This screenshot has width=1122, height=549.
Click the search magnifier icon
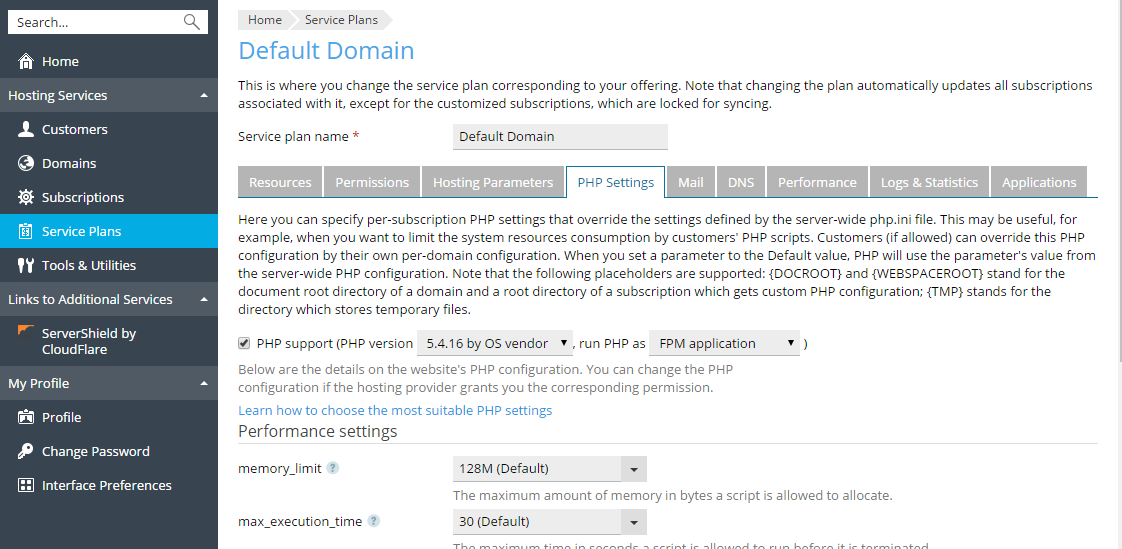(x=192, y=22)
